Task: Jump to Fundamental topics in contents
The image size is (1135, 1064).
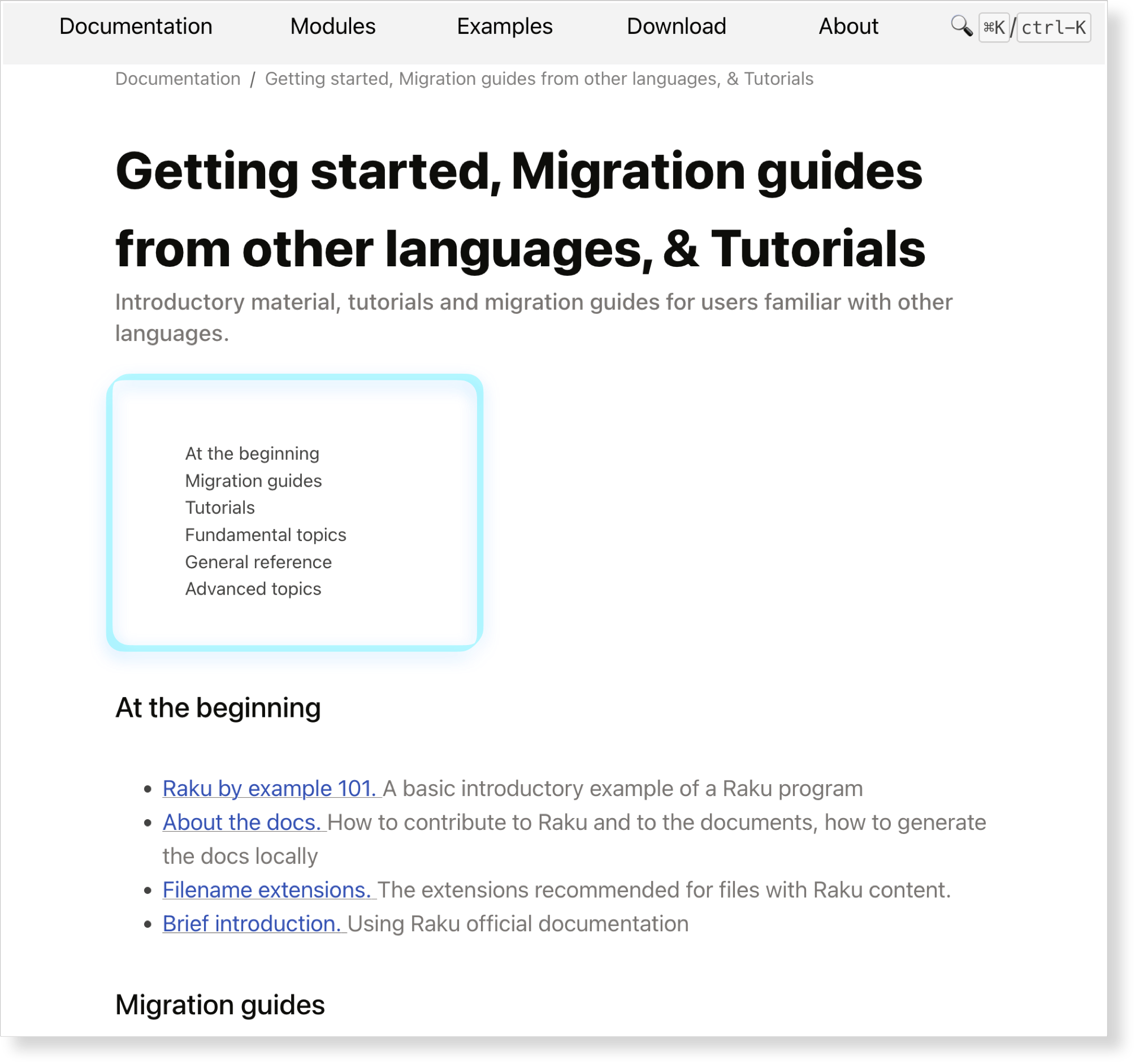Action: point(266,535)
